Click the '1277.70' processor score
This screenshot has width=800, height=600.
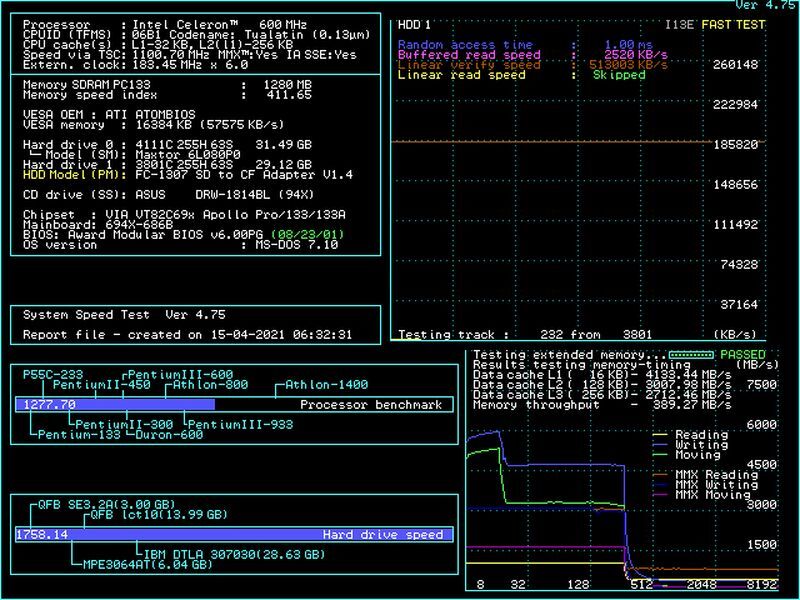pyautogui.click(x=49, y=405)
